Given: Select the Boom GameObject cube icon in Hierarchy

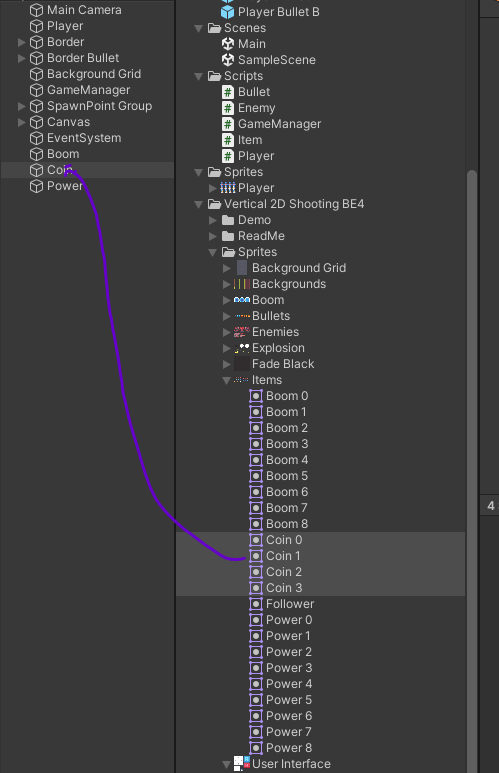Looking at the screenshot, I should point(36,154).
